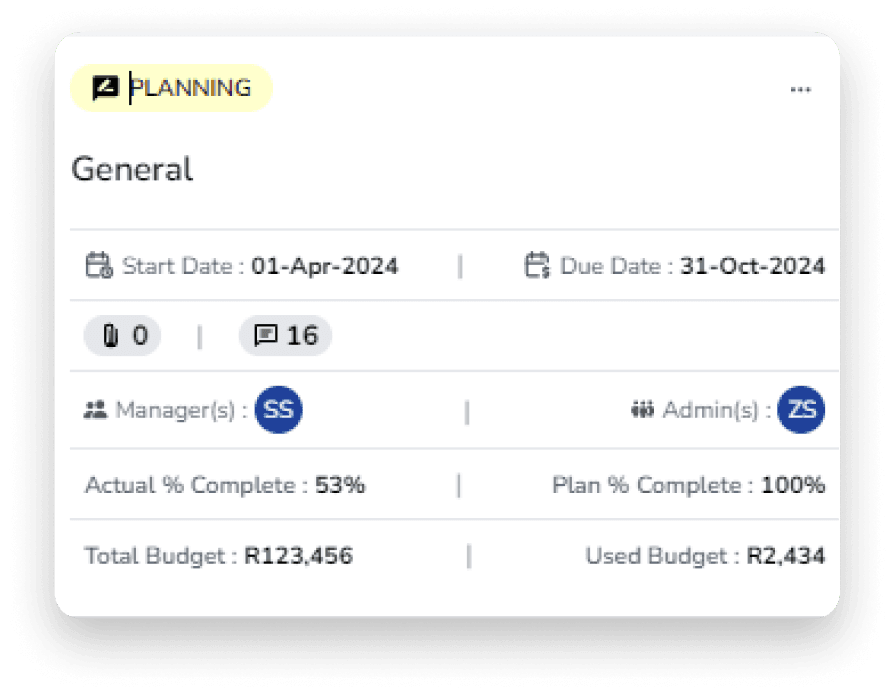Click the comments speech bubble icon

pos(265,336)
